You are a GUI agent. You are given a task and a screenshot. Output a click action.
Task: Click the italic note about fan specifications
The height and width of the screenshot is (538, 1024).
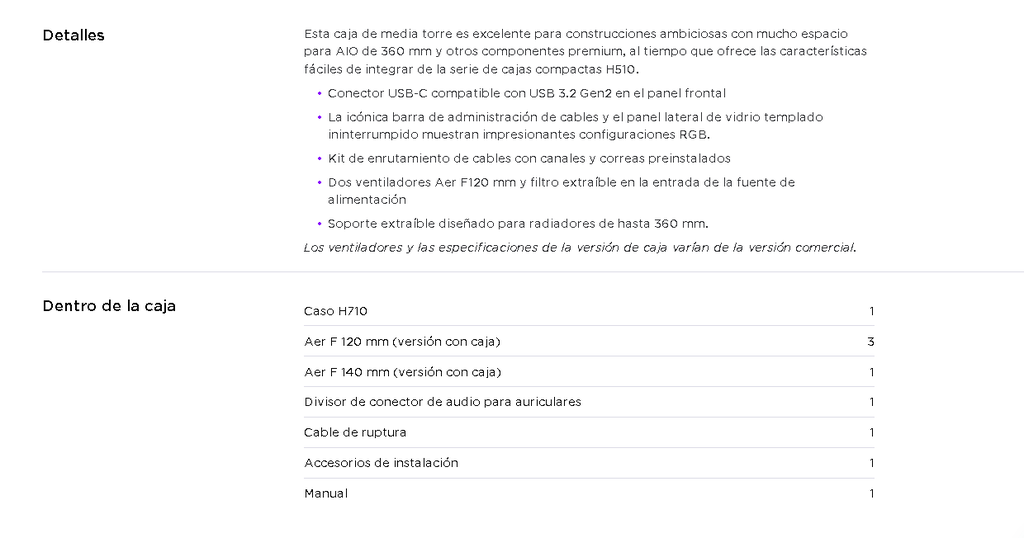click(580, 247)
